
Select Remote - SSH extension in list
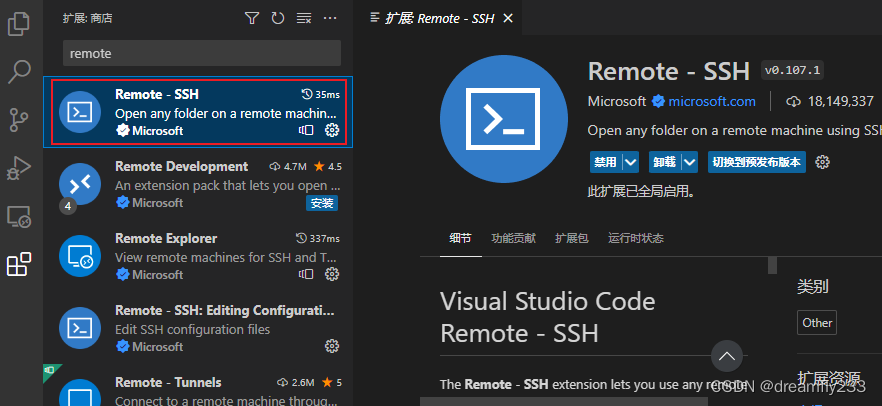(198, 112)
